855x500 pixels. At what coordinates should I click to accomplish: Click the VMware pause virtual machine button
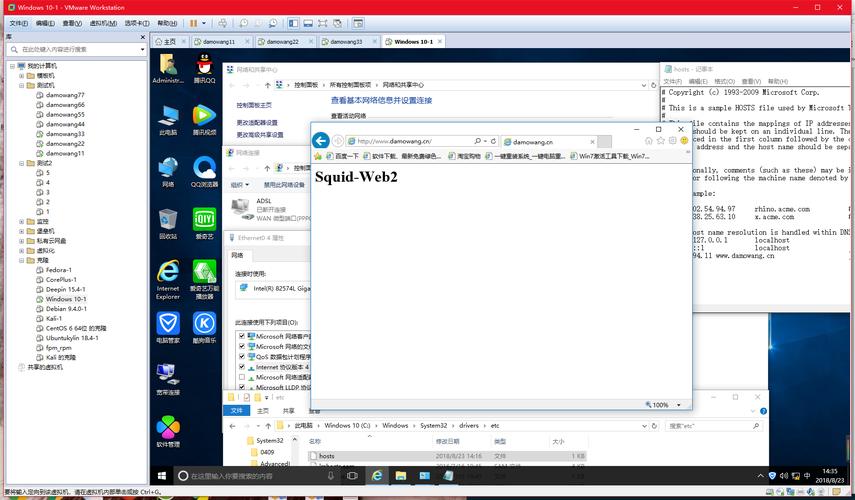coord(193,22)
